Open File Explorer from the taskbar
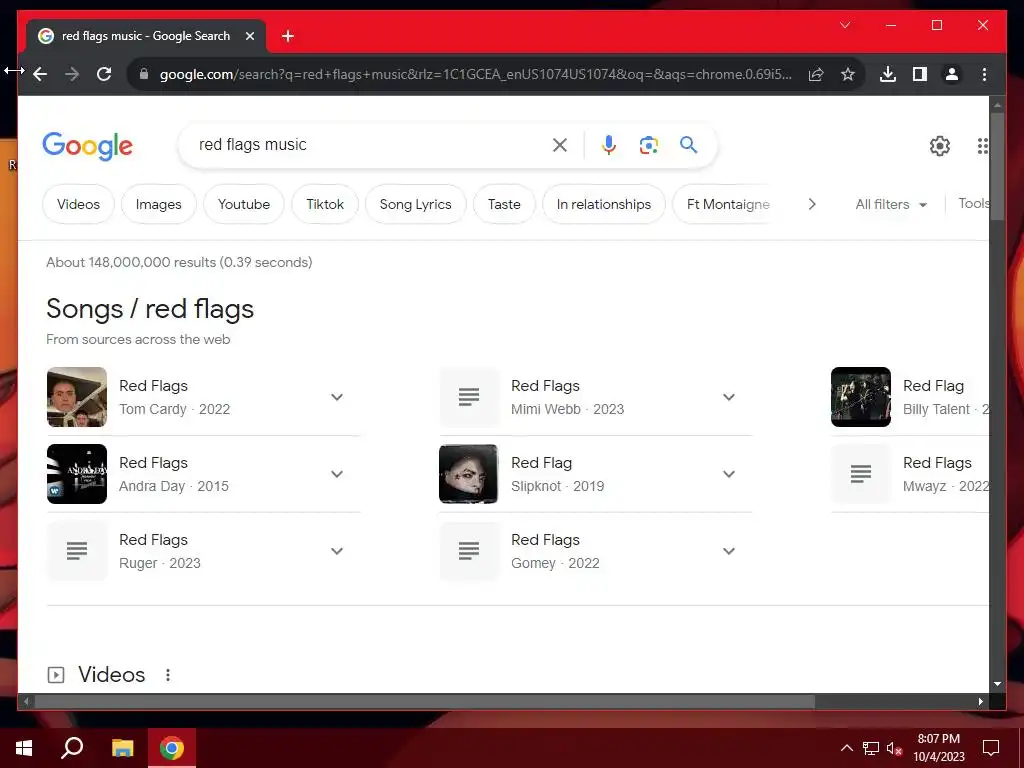The height and width of the screenshot is (768, 1024). coord(122,748)
